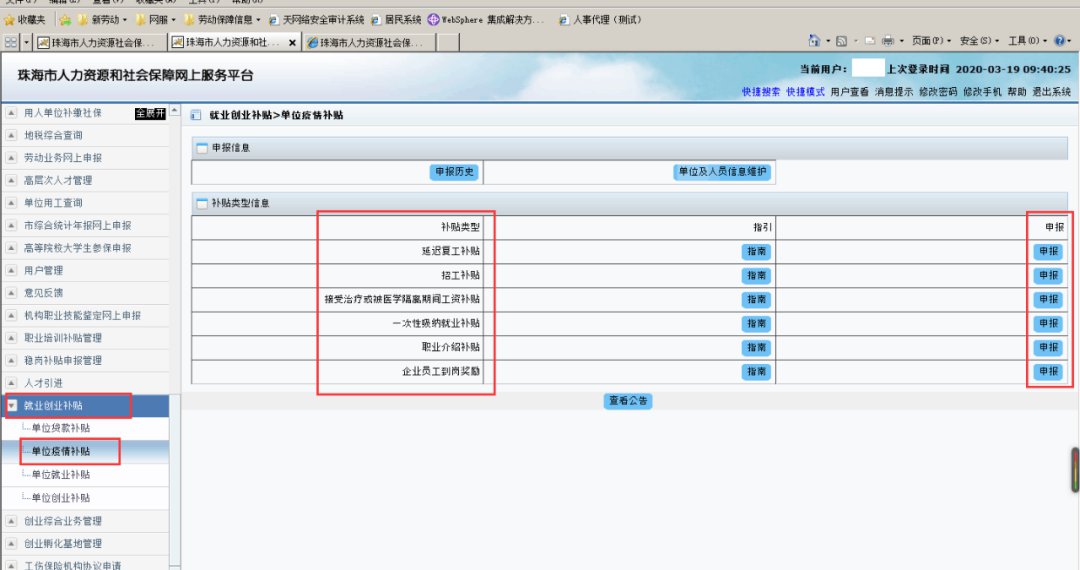
Task: Click the 收藏夹 favorites star icon
Action: pyautogui.click(x=10, y=19)
